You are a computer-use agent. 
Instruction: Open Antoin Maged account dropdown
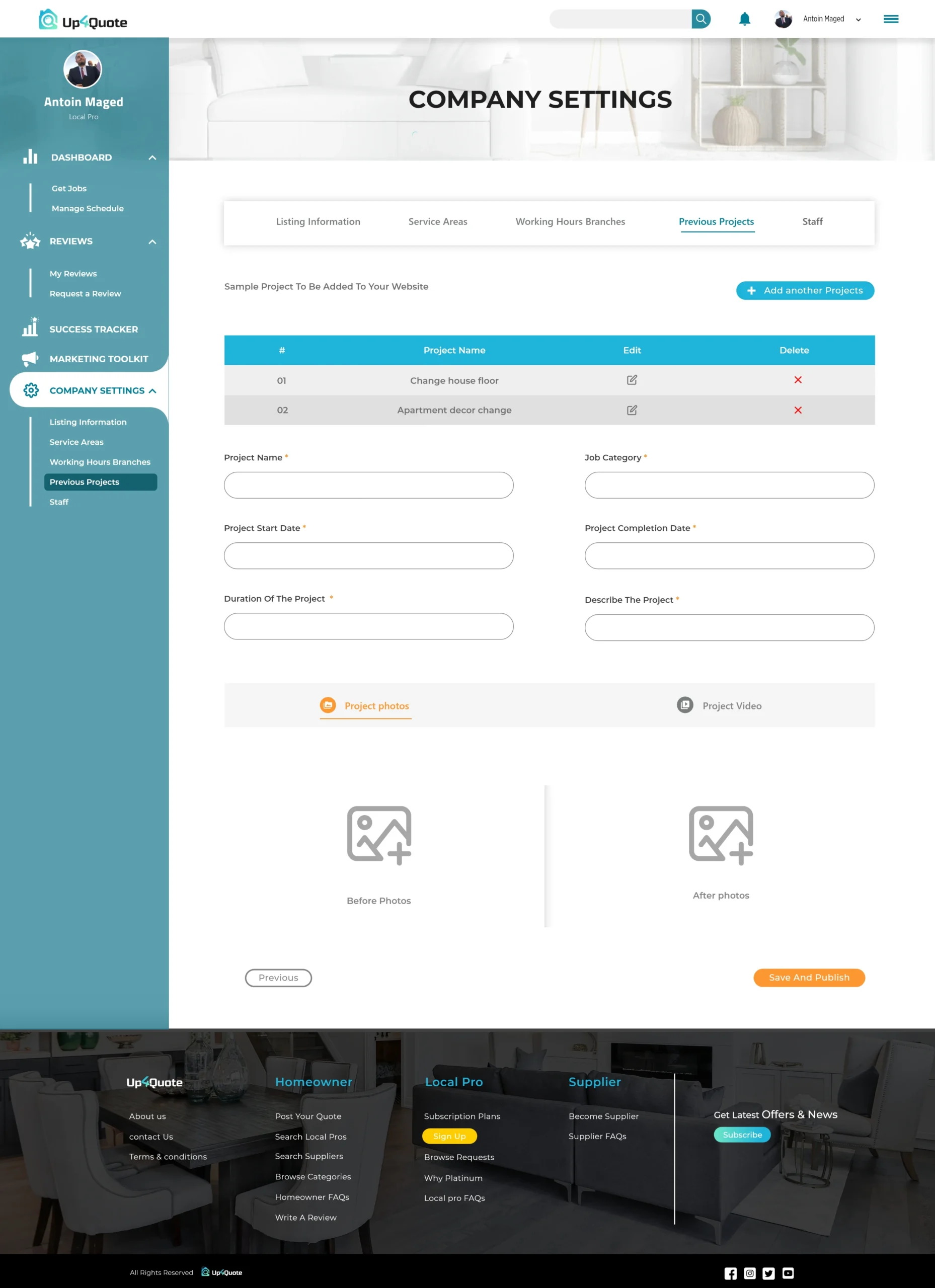click(x=858, y=19)
